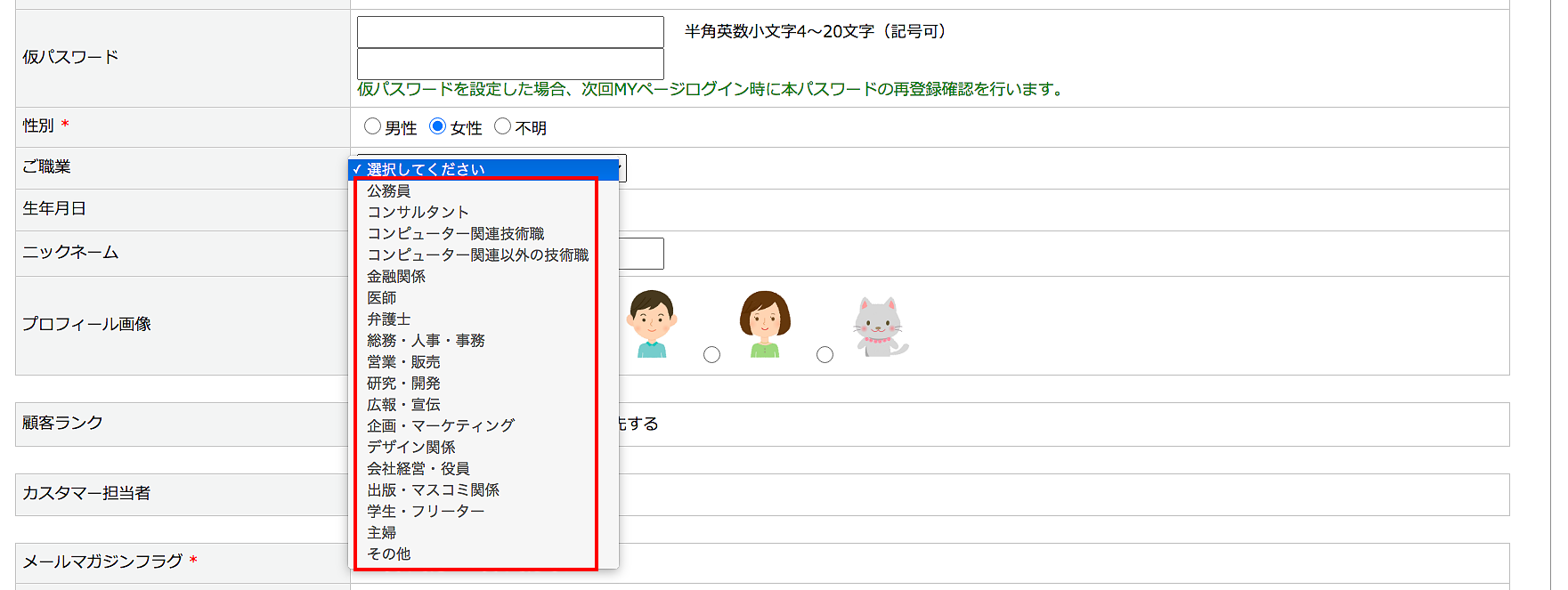
Task: Choose その他 at the list bottom
Action: coord(389,554)
